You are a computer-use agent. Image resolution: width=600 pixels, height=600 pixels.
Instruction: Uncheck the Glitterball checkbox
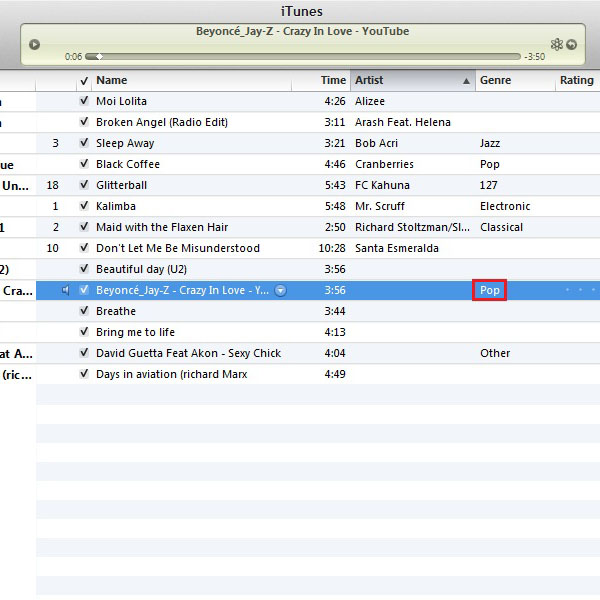tap(84, 185)
